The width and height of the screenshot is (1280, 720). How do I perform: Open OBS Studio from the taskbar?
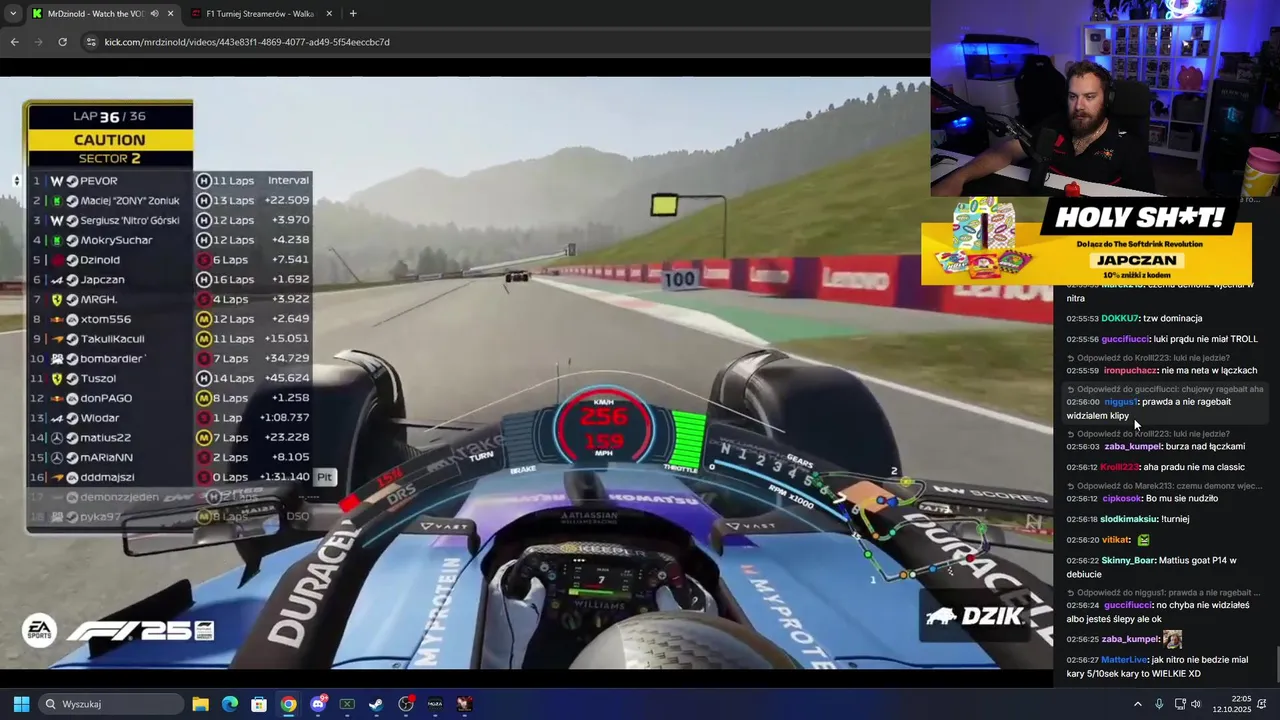pyautogui.click(x=406, y=704)
